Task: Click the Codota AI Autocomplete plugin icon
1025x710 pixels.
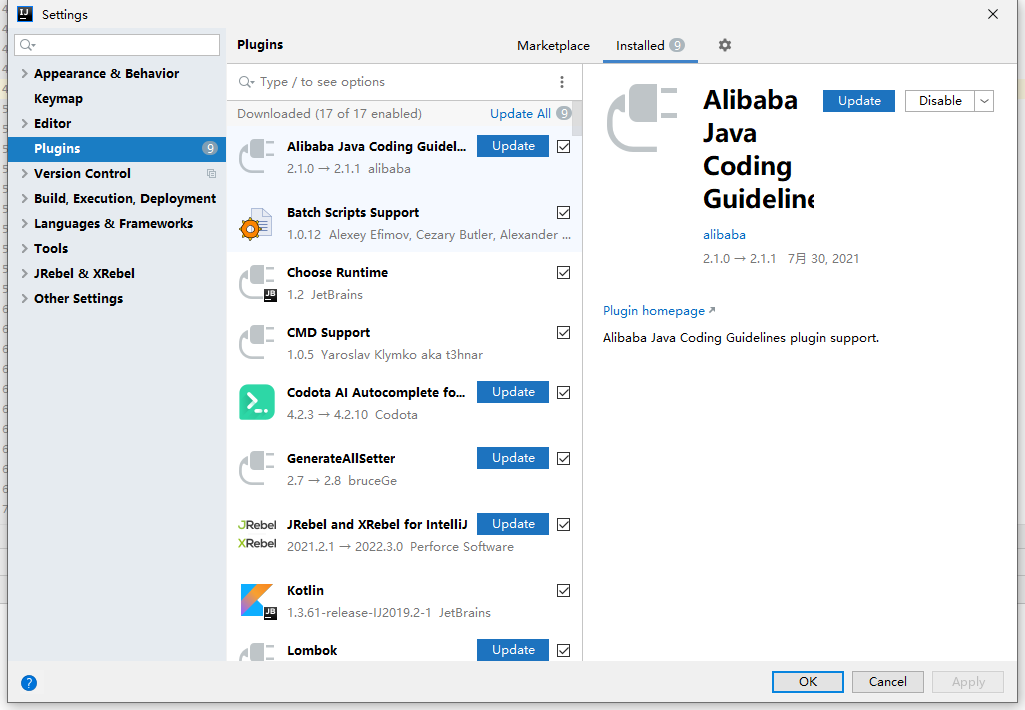Action: (x=257, y=402)
